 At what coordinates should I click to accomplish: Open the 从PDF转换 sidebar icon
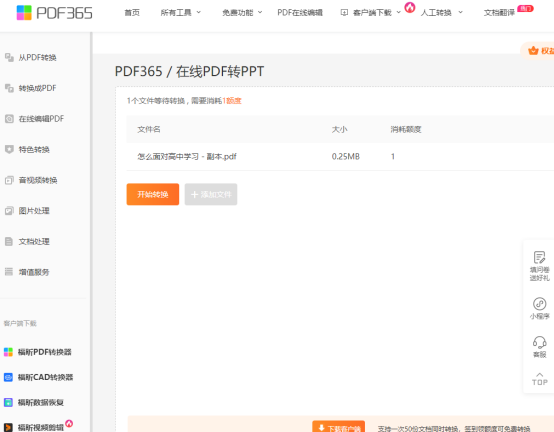9,57
